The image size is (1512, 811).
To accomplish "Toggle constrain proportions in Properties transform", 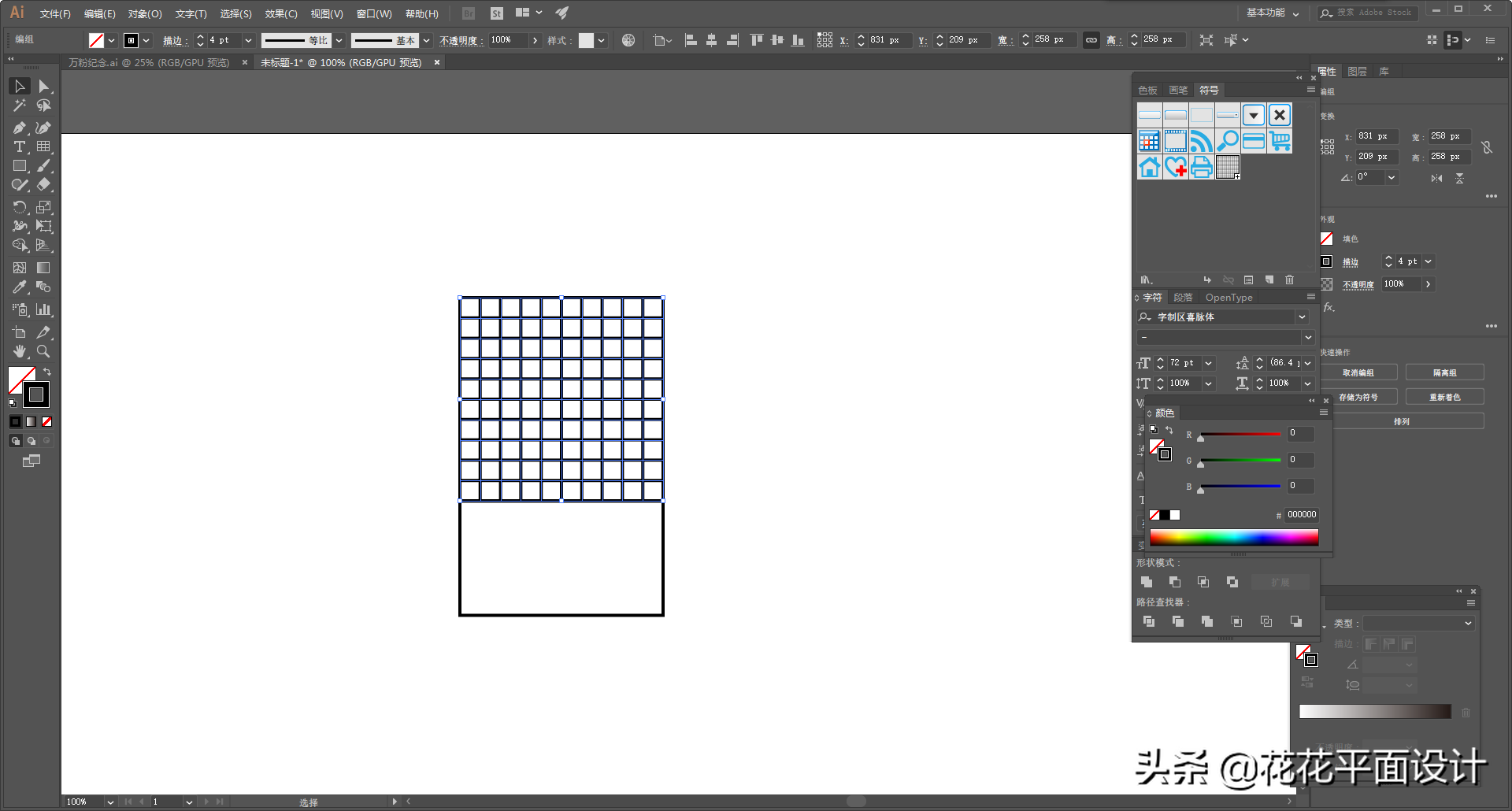I will [1487, 147].
